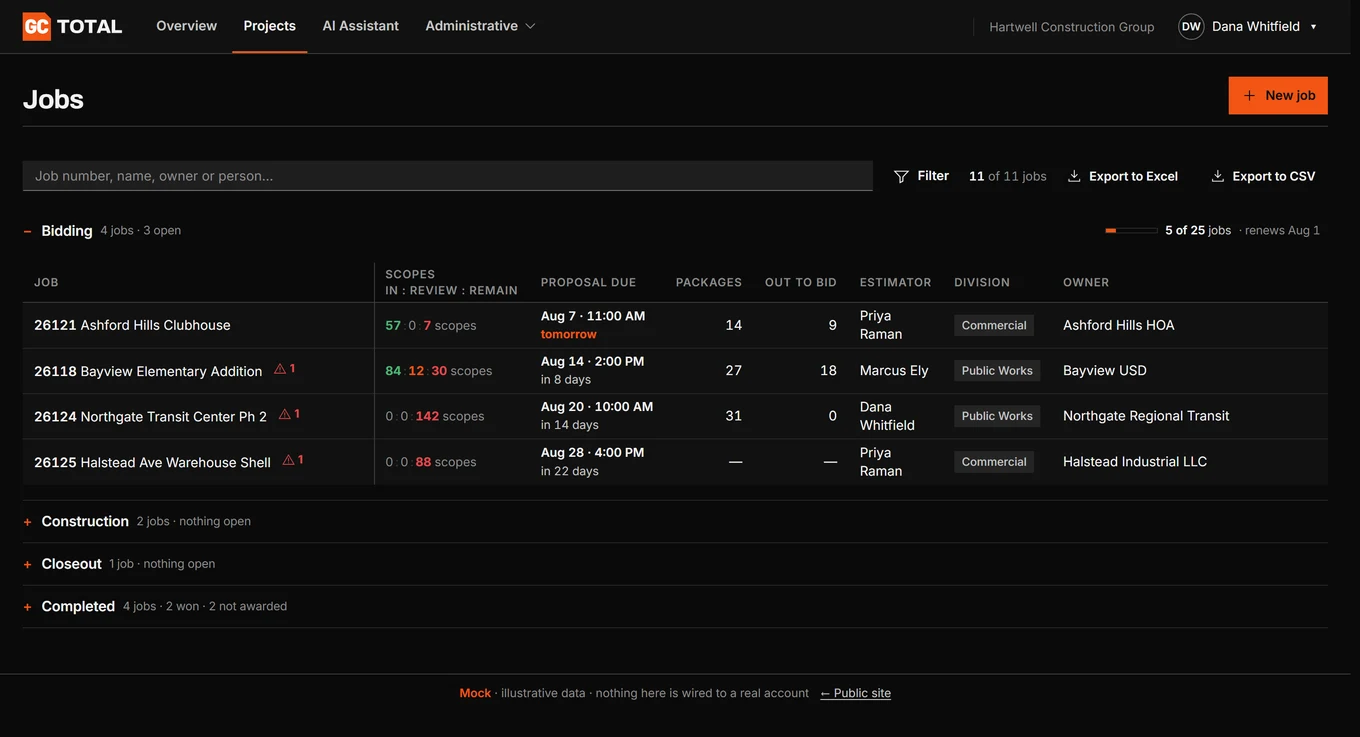Click 'Aug 14 · 2:00 PM' due date
Image resolution: width=1360 pixels, height=737 pixels.
point(592,361)
